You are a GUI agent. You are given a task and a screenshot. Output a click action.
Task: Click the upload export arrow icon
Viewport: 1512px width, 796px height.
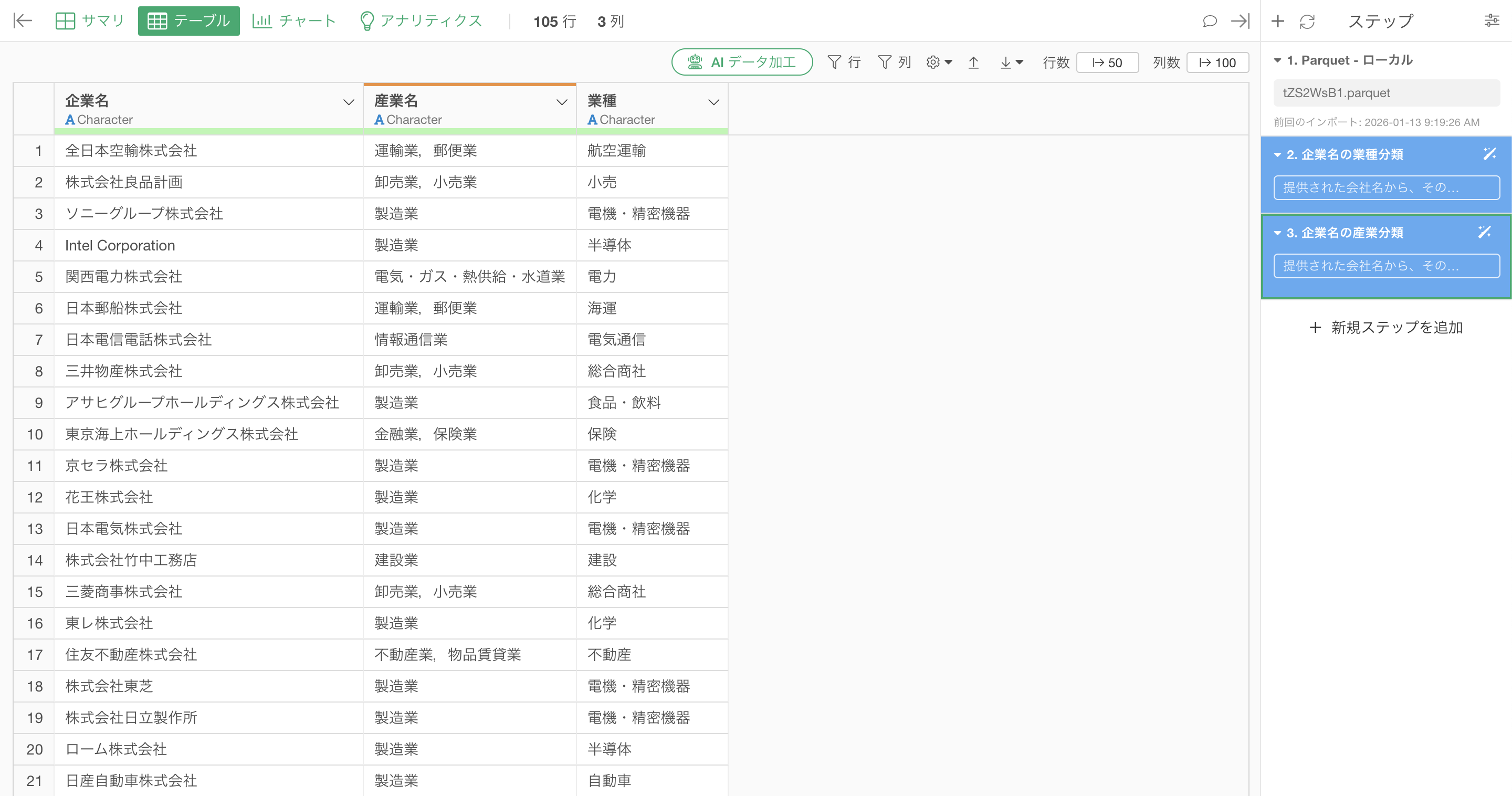[973, 62]
